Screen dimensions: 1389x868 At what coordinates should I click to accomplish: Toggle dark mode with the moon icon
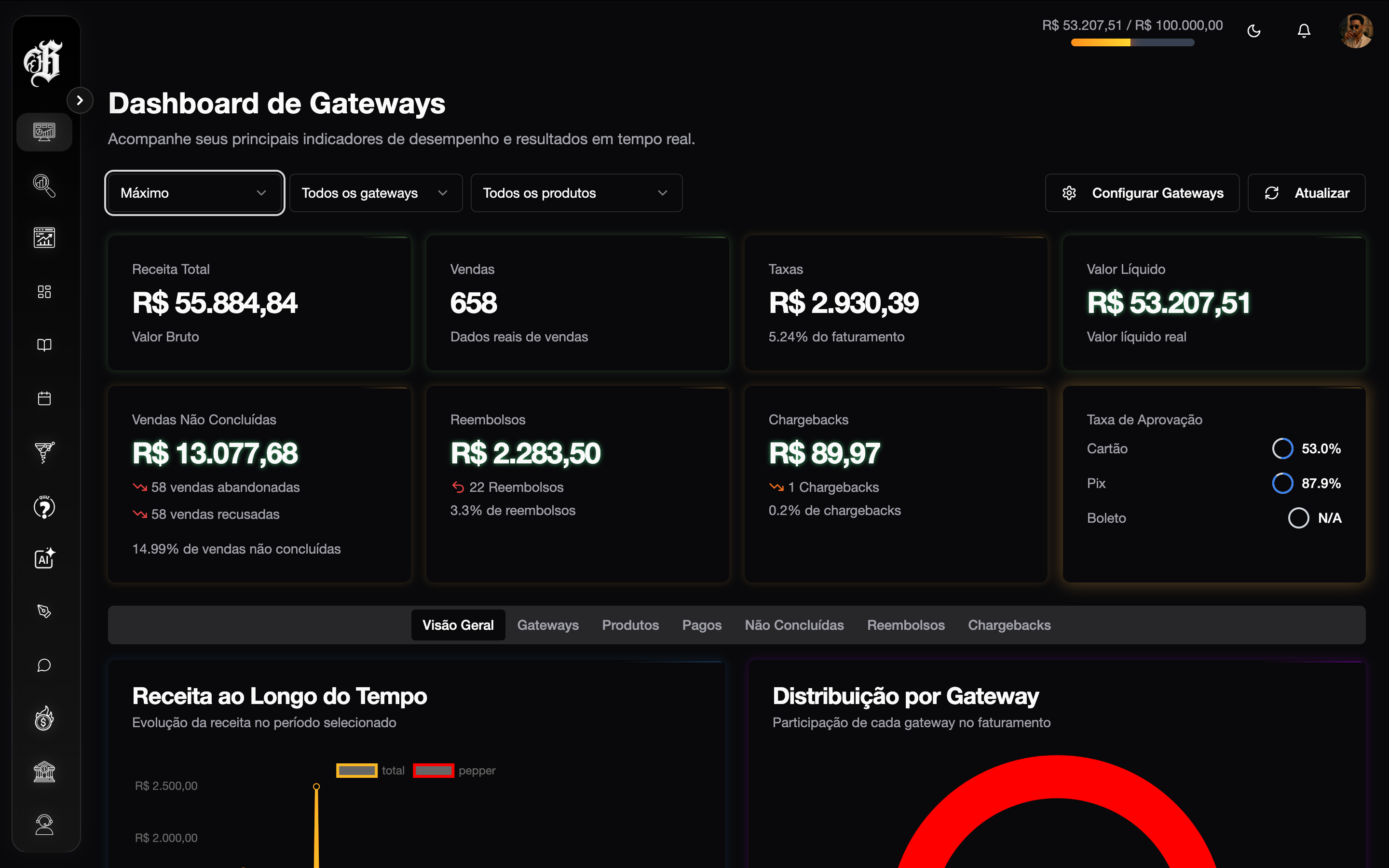[1254, 30]
